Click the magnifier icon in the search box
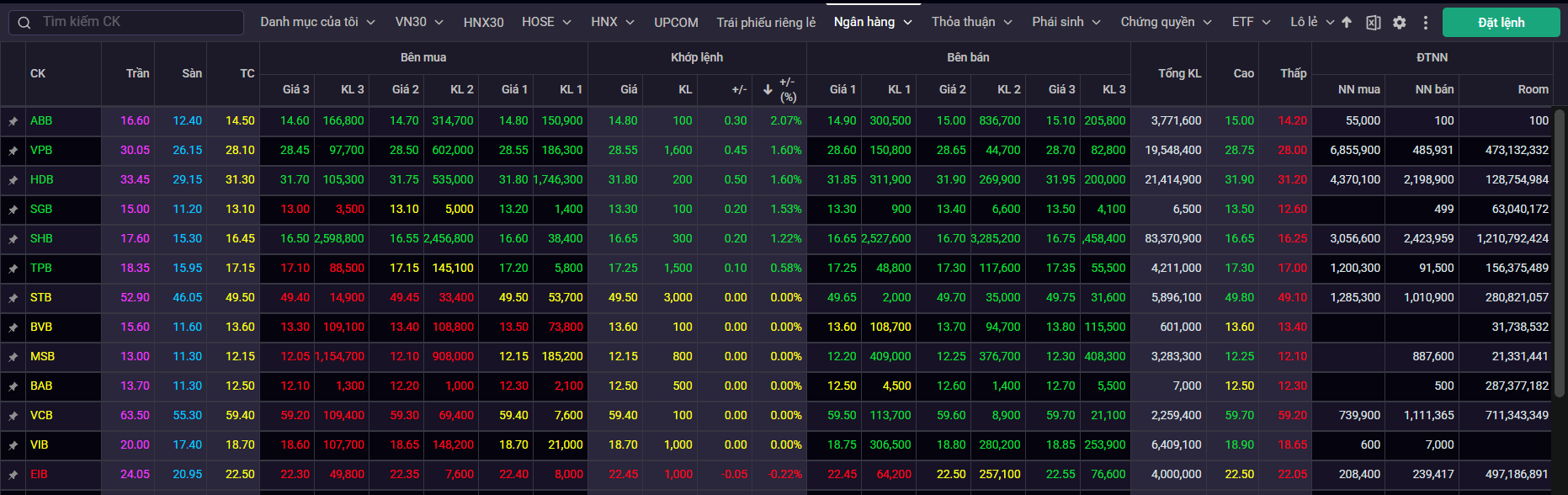Viewport: 1568px width, 495px height. (24, 23)
